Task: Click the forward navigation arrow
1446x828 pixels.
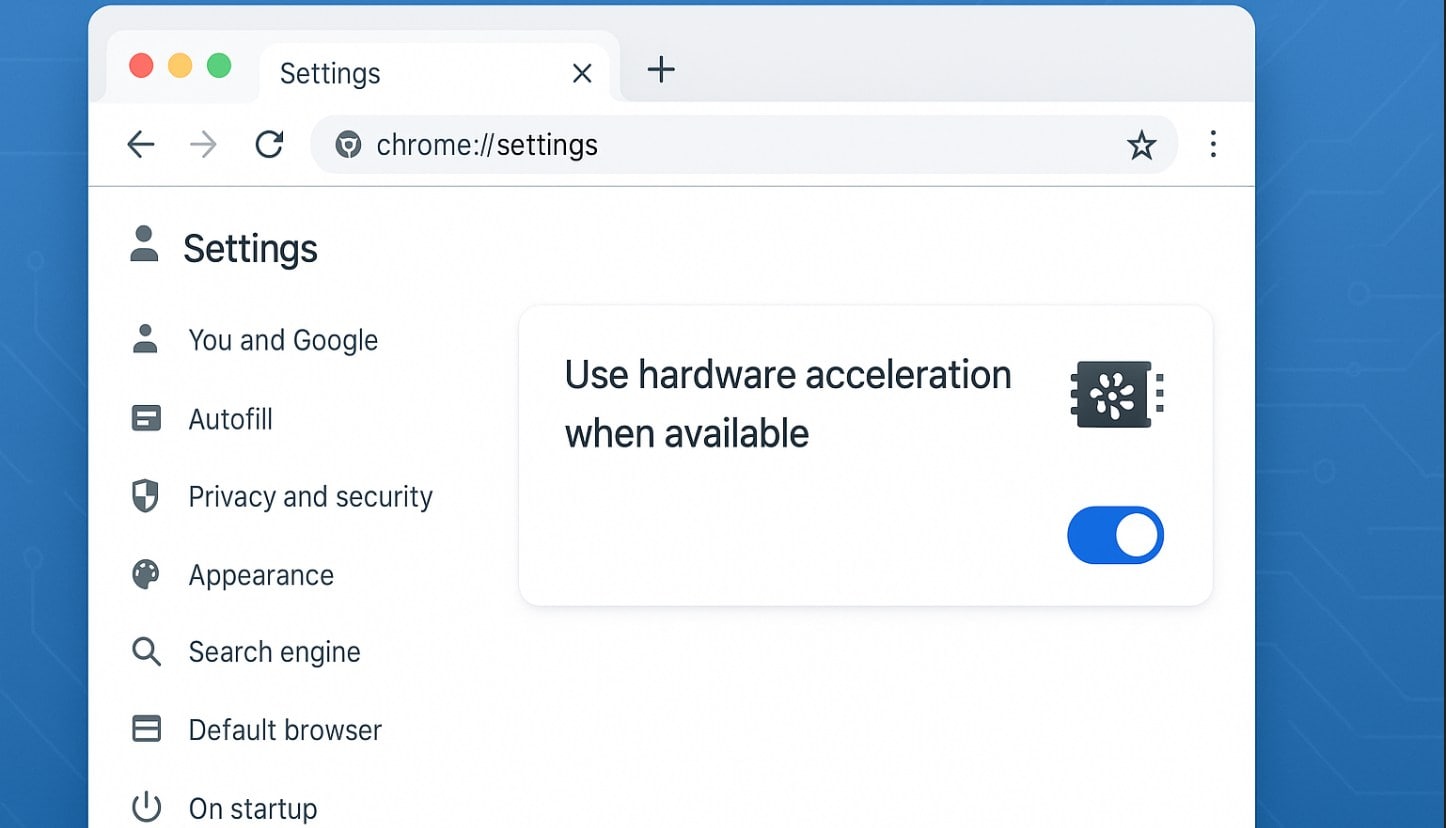Action: 203,144
